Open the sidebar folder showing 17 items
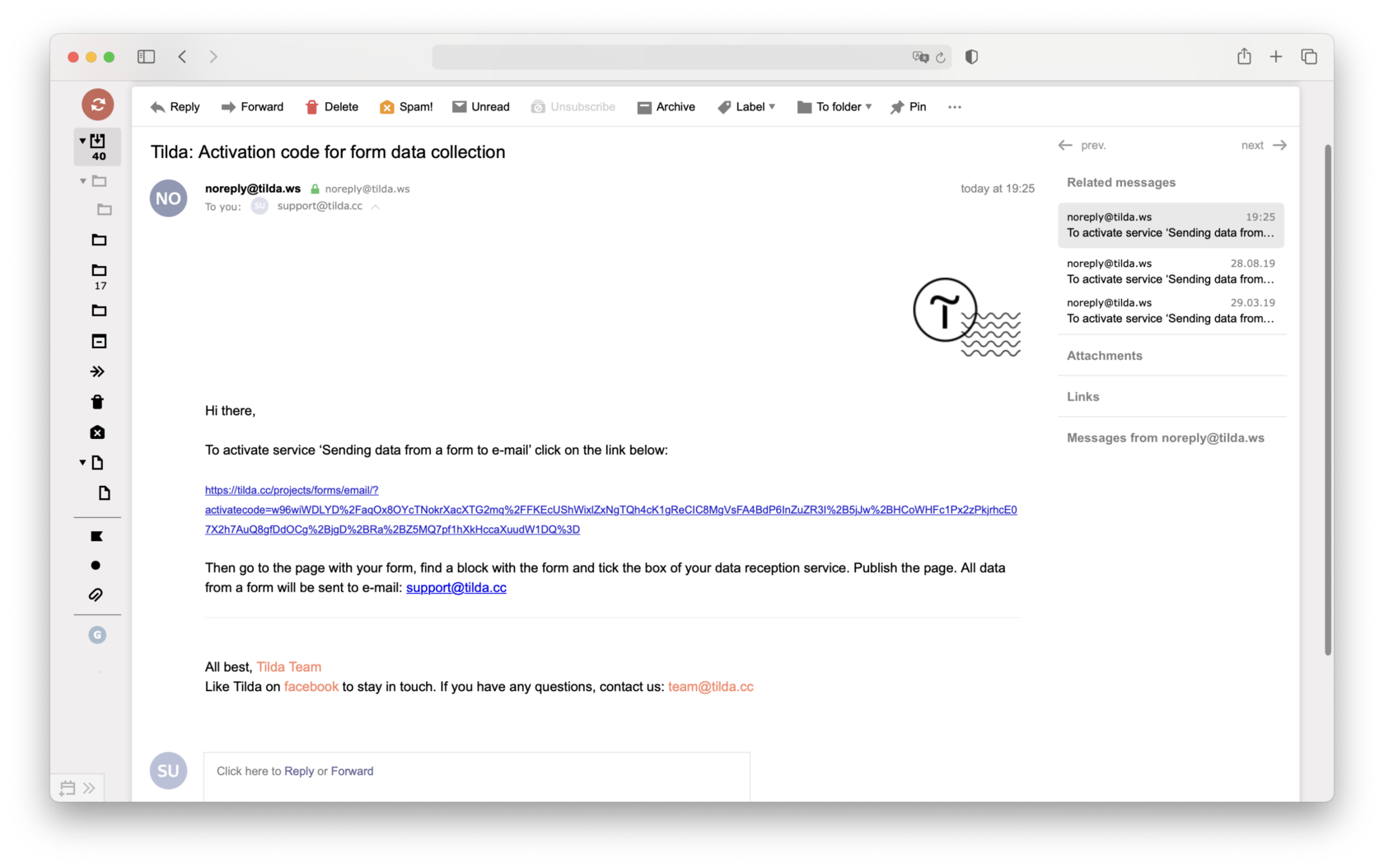The width and height of the screenshot is (1384, 868). point(99,273)
